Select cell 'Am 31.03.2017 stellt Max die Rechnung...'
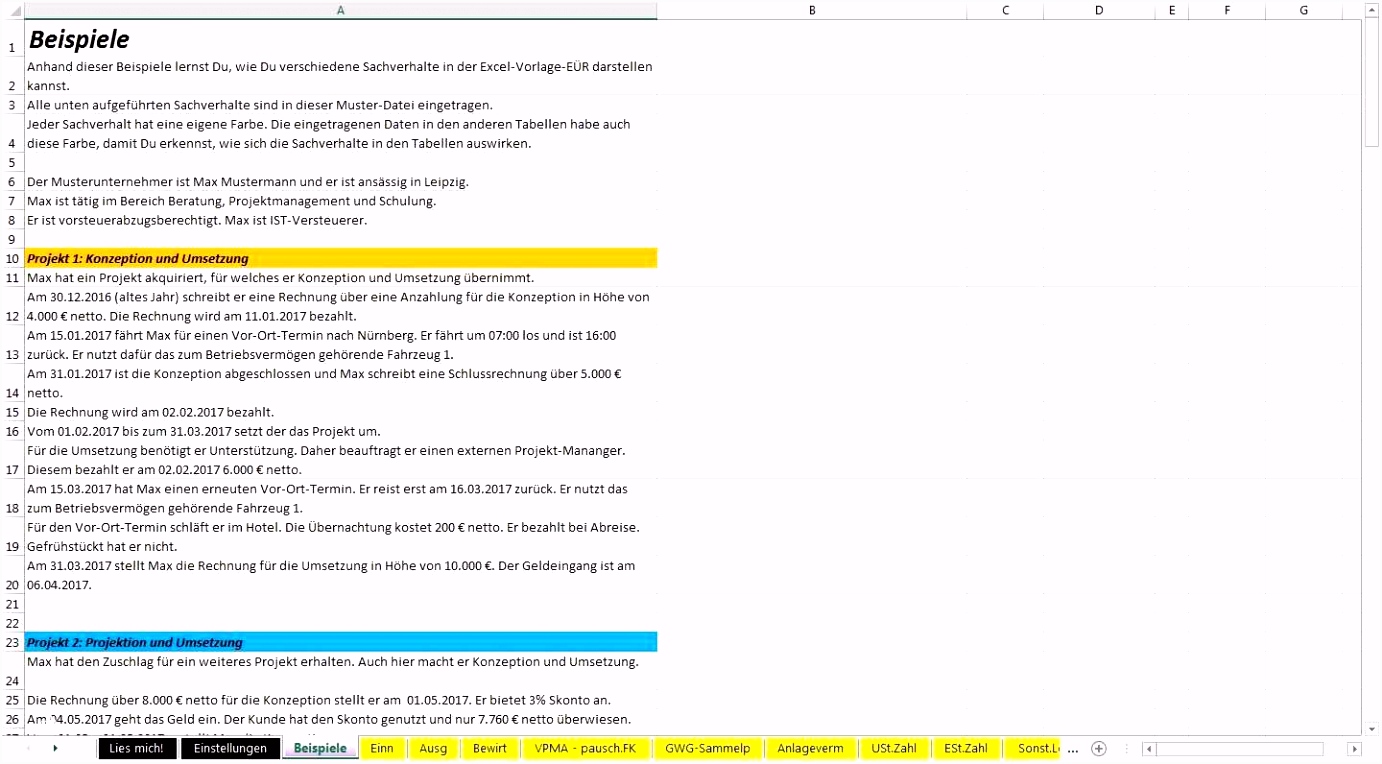 pos(341,575)
